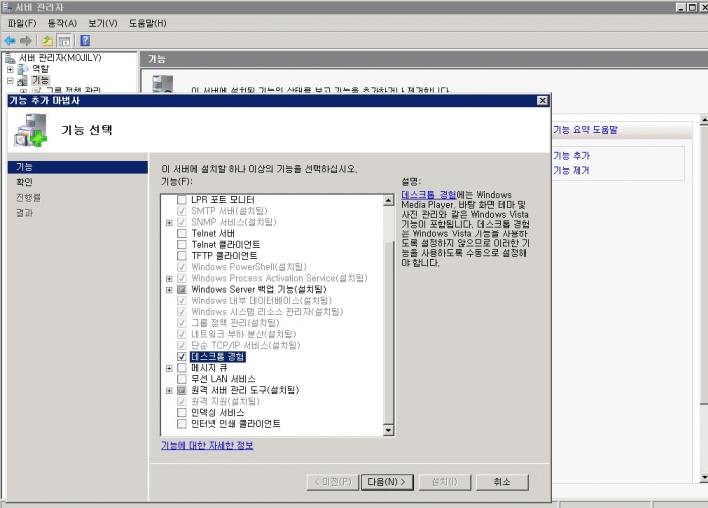708x508 pixels.
Task: Close the 기능 추가 마법사 dialog
Action: click(543, 100)
